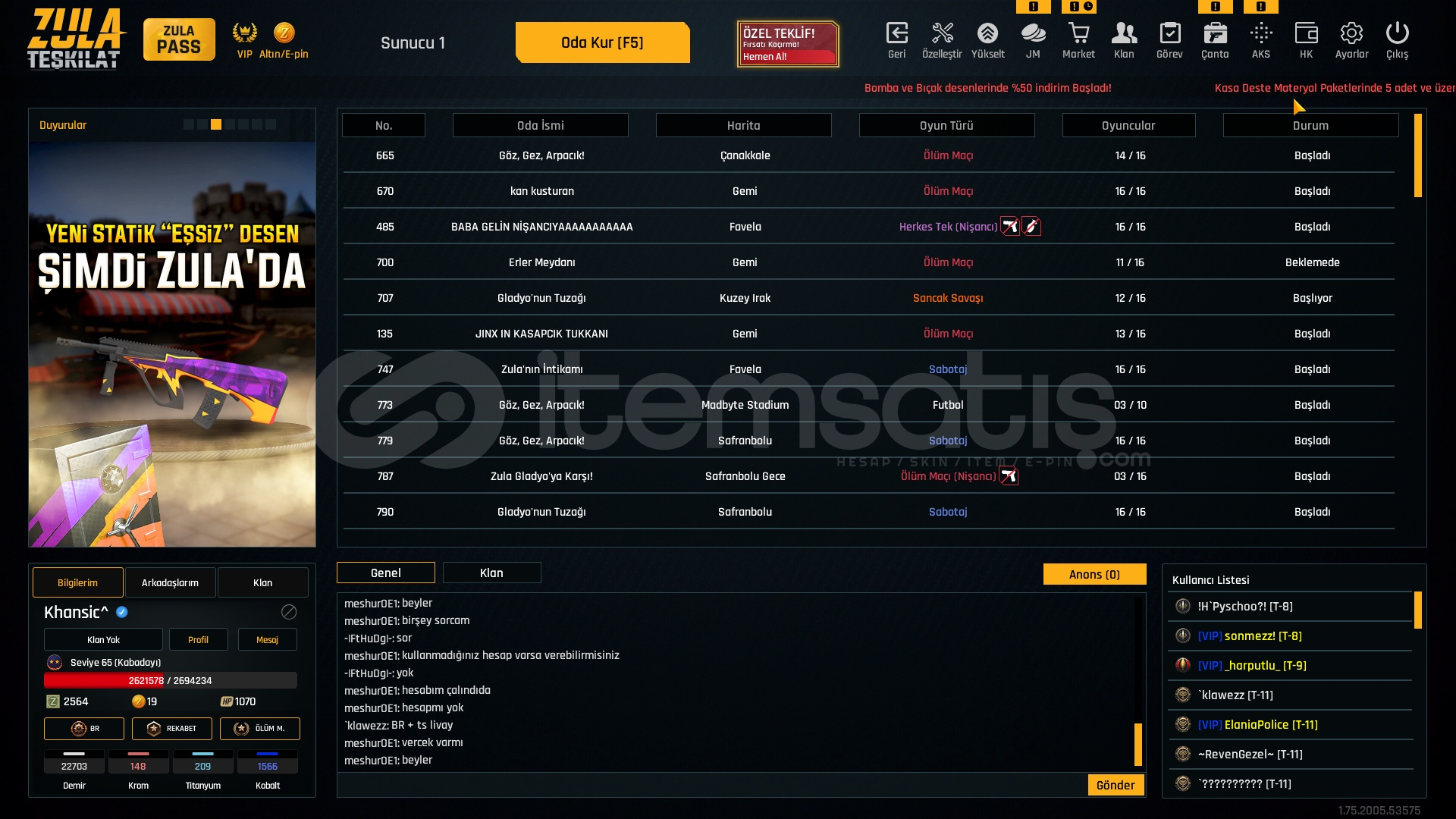The height and width of the screenshot is (819, 1456).
Task: Sort rooms by Oyuncular header
Action: (1129, 125)
